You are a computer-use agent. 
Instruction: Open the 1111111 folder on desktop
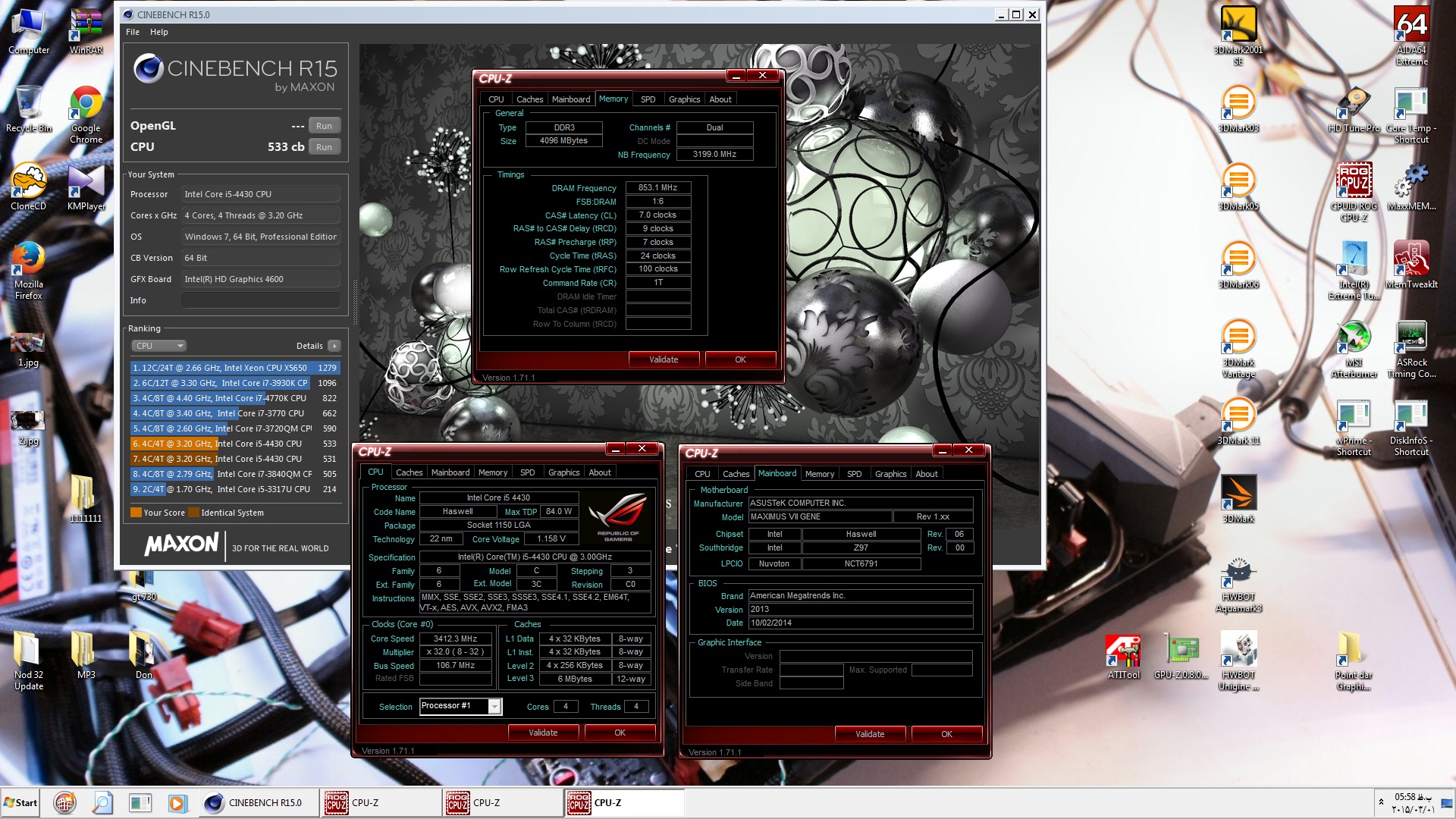[85, 498]
